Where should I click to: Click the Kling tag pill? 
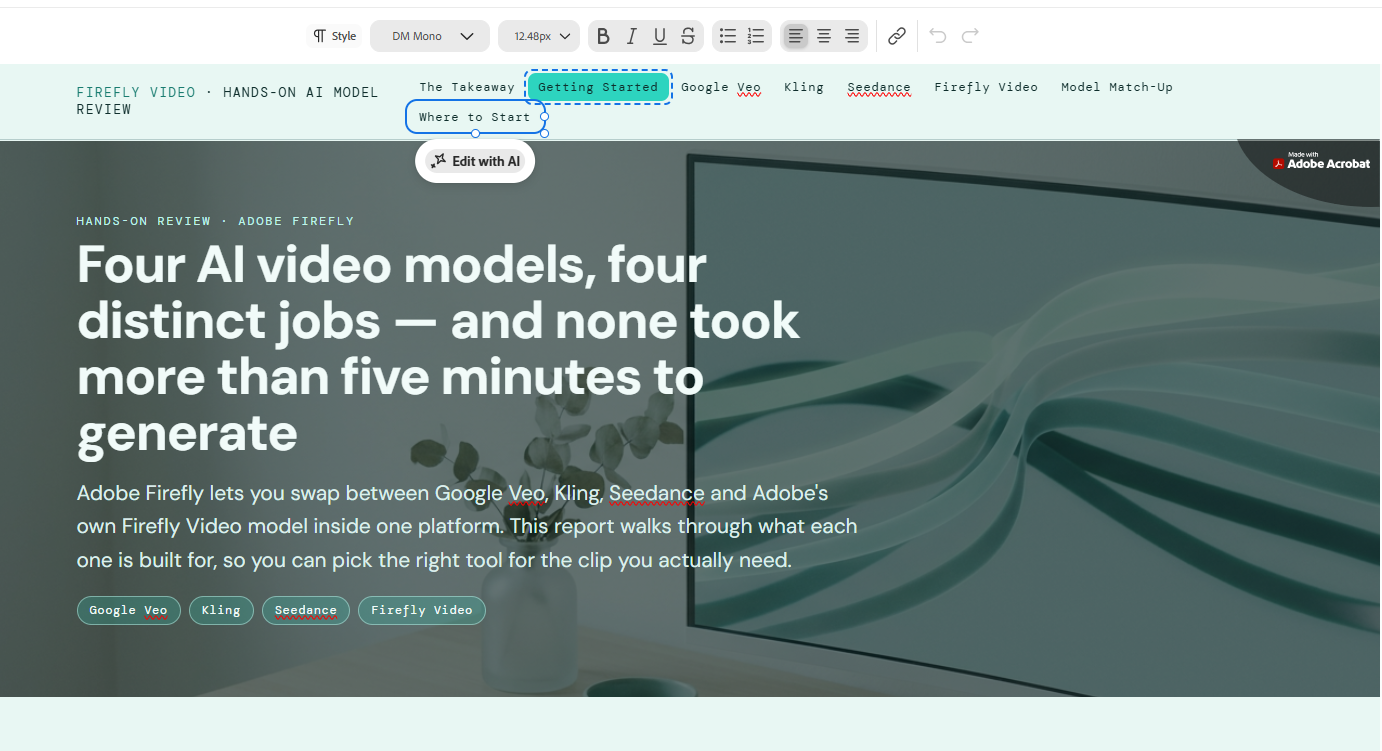point(221,610)
